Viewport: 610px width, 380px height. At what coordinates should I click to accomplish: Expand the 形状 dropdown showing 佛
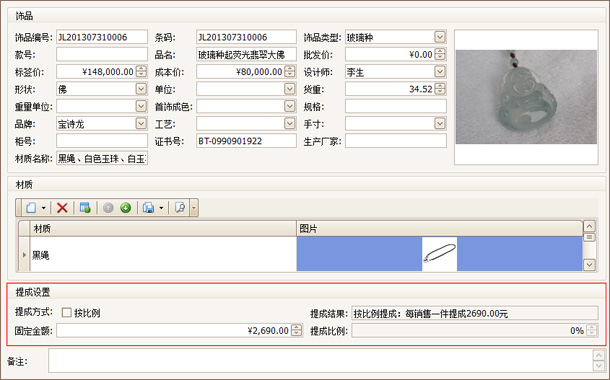point(141,89)
